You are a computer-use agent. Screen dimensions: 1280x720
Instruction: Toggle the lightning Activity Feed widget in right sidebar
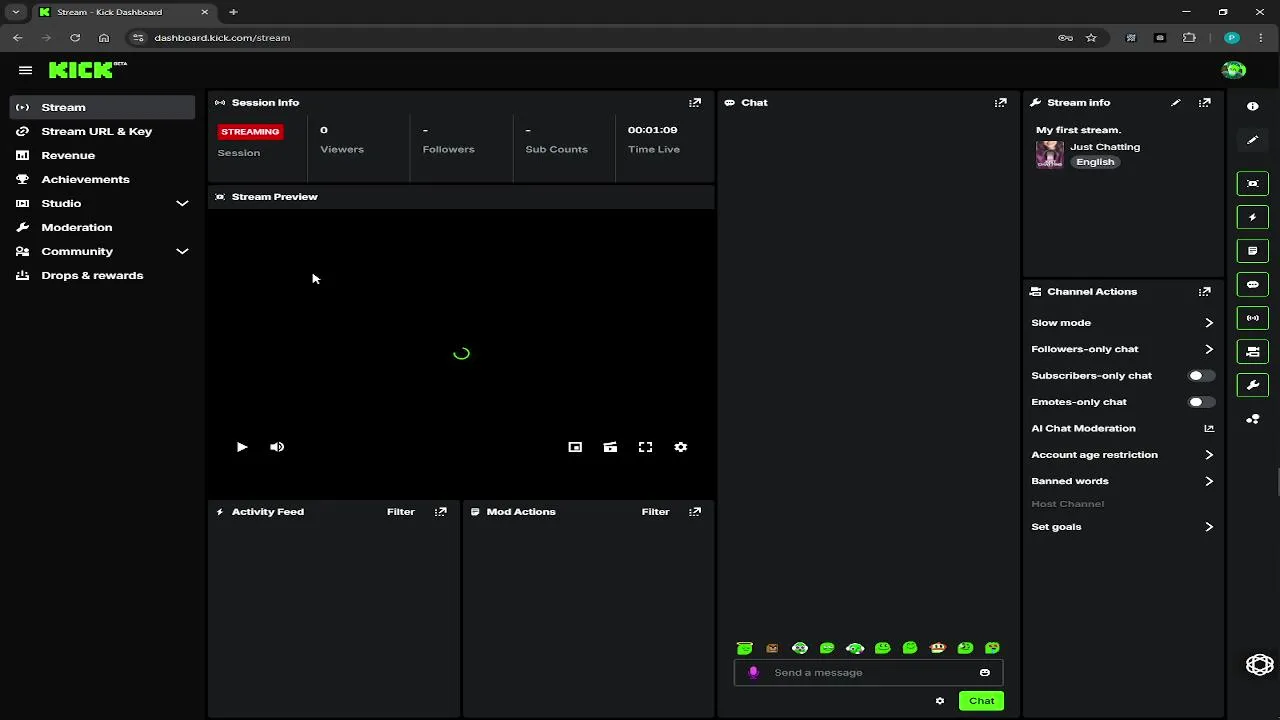pyautogui.click(x=1252, y=217)
